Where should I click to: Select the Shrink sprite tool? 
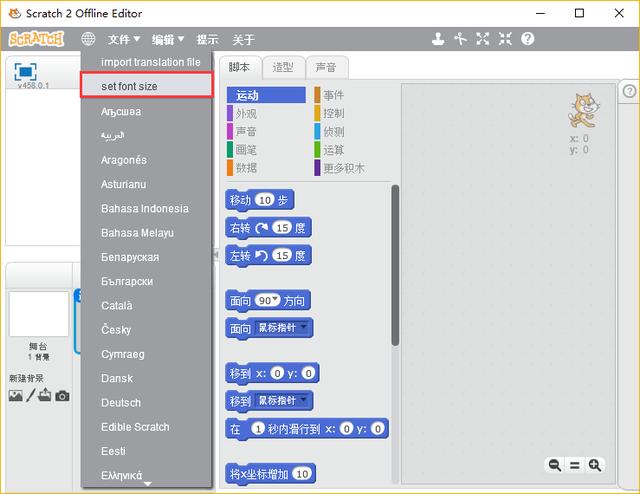tap(505, 39)
